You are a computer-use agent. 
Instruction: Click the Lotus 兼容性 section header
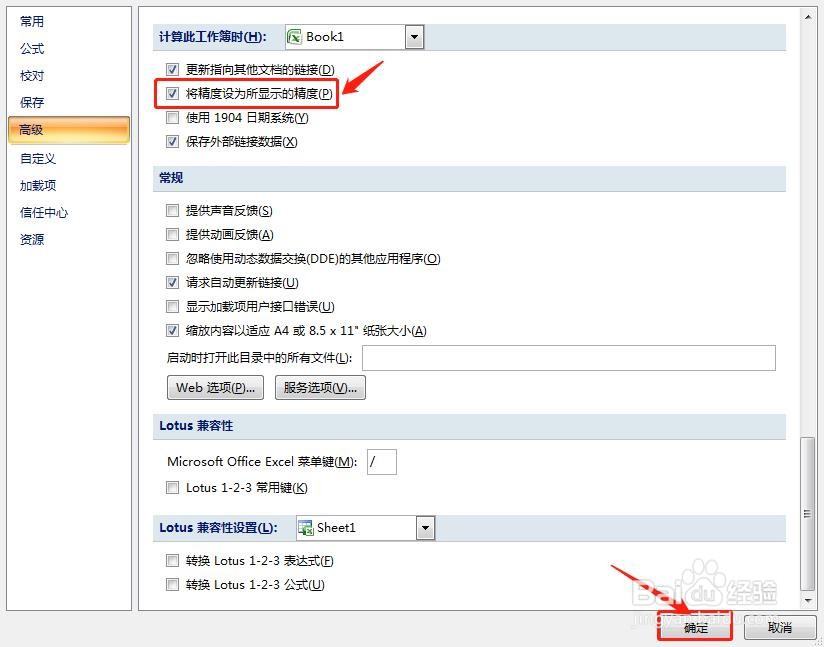coord(469,426)
